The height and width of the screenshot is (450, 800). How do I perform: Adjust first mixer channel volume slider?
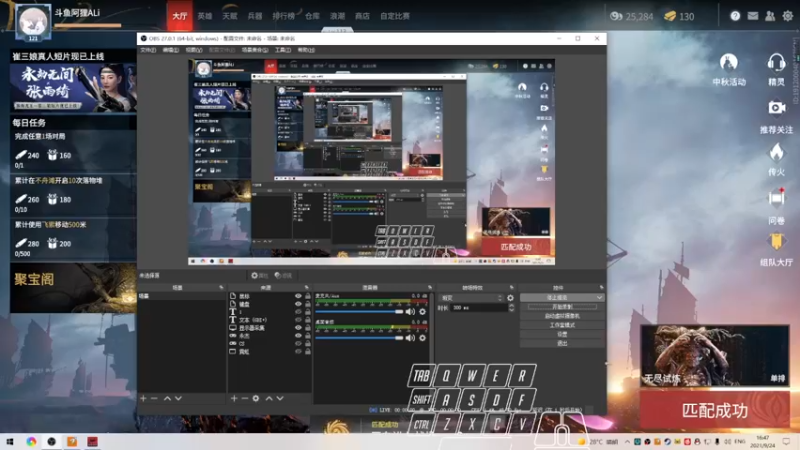[360, 311]
